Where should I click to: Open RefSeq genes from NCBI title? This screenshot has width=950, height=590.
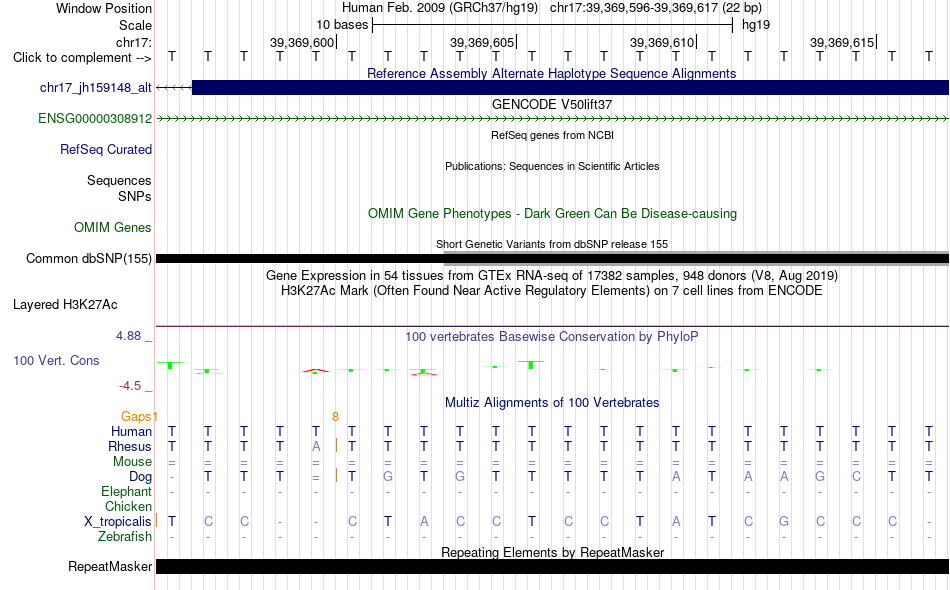click(x=553, y=136)
